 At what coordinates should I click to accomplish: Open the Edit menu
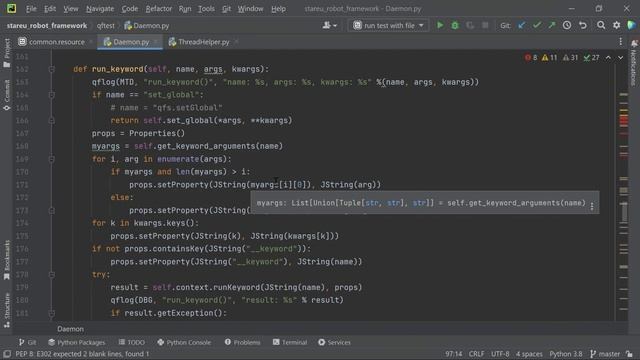50,9
